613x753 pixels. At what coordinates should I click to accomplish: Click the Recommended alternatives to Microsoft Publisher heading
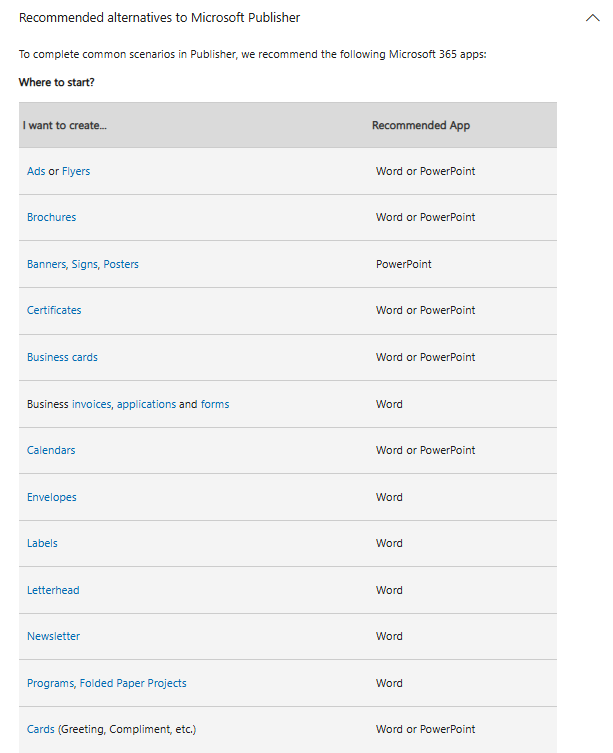159,18
